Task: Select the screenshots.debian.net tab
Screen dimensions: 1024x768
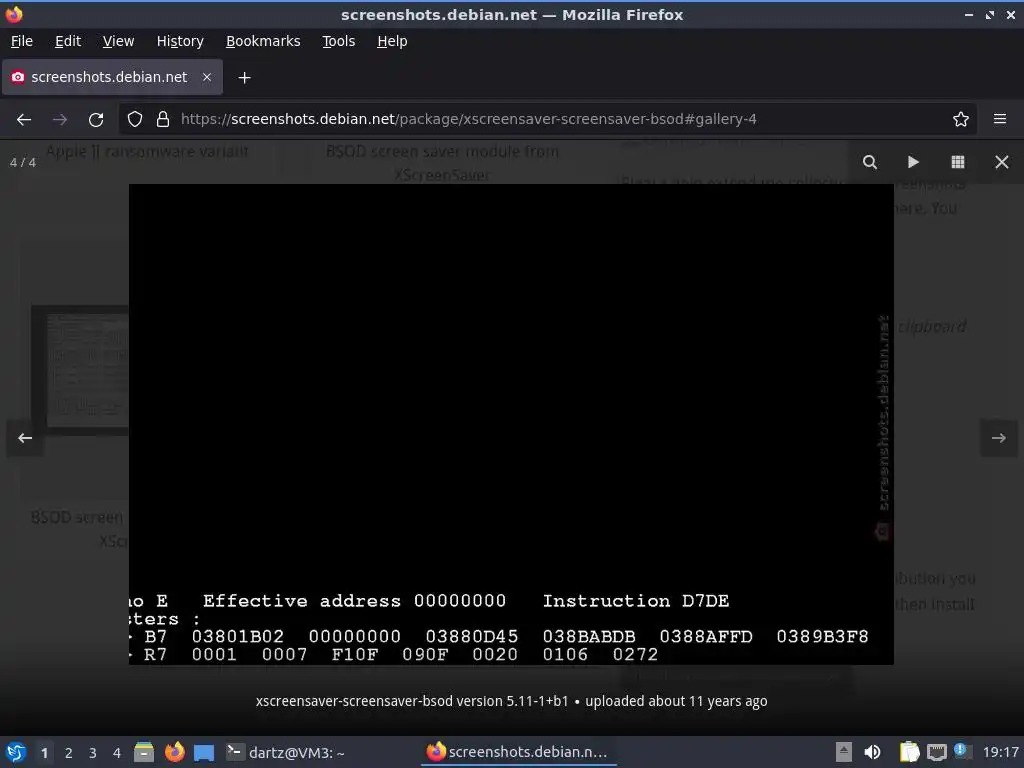Action: click(x=112, y=77)
